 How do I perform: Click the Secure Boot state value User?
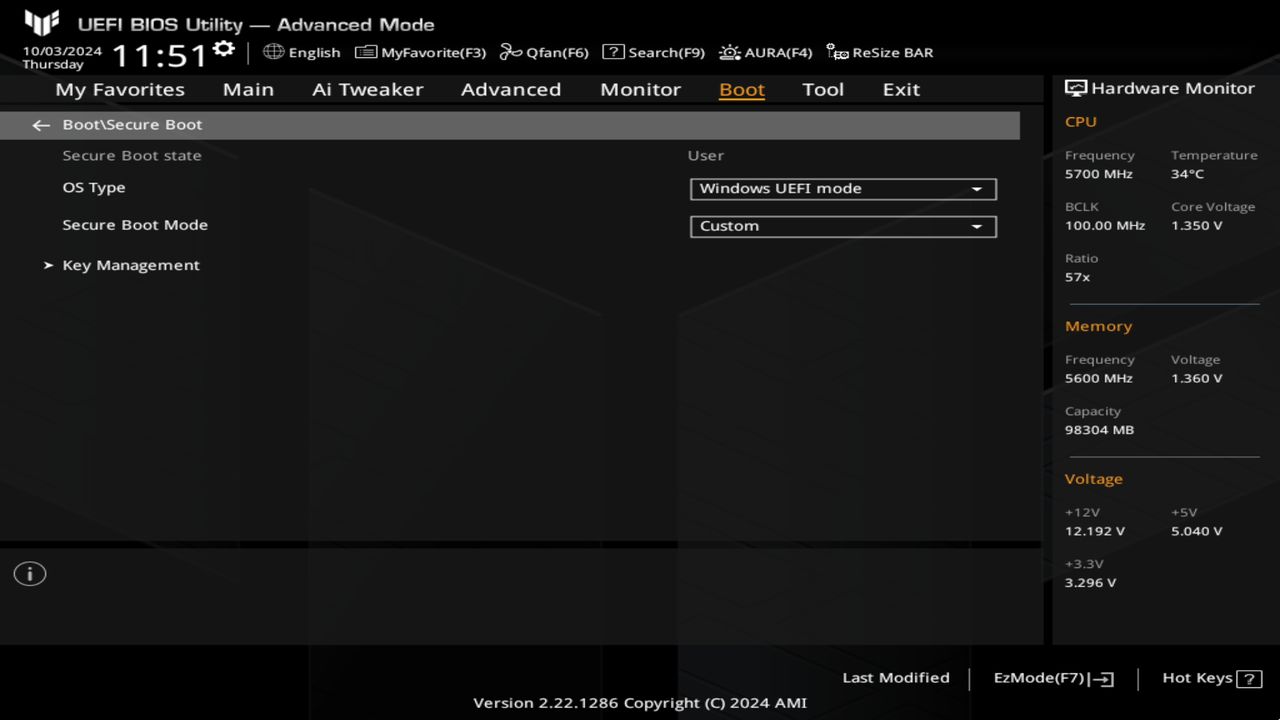tap(706, 156)
